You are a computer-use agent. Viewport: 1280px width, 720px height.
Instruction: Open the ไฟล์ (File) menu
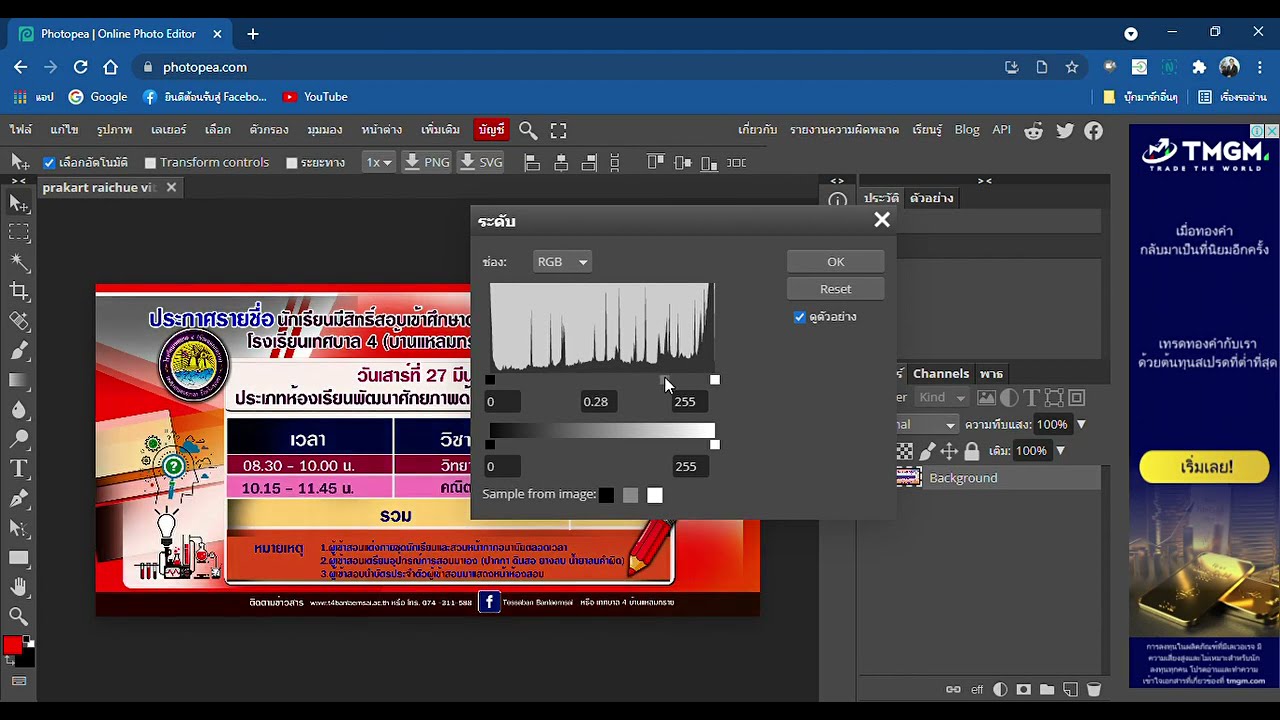coord(21,130)
